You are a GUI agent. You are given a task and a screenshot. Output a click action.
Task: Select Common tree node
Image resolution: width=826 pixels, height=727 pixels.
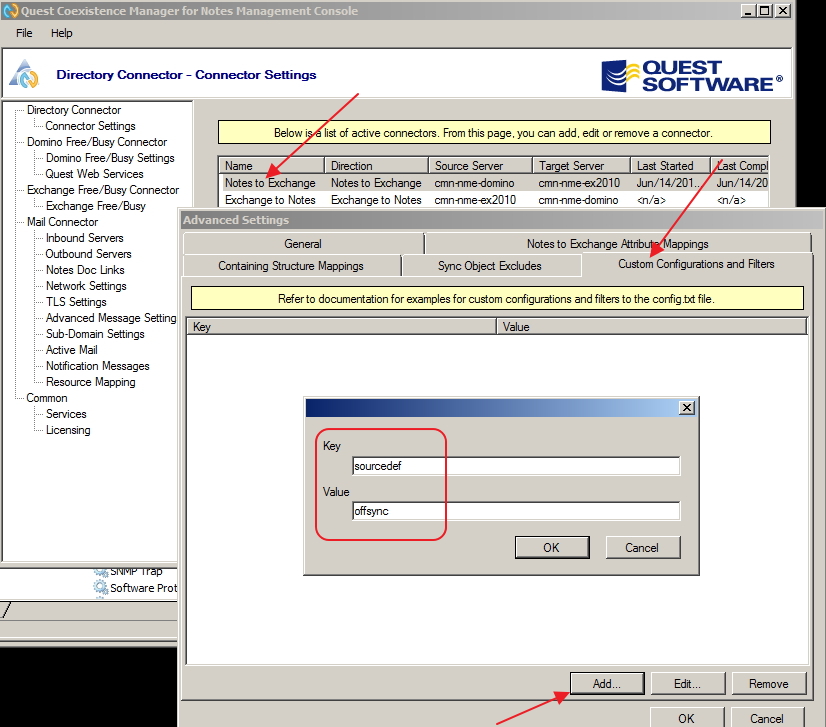click(47, 398)
